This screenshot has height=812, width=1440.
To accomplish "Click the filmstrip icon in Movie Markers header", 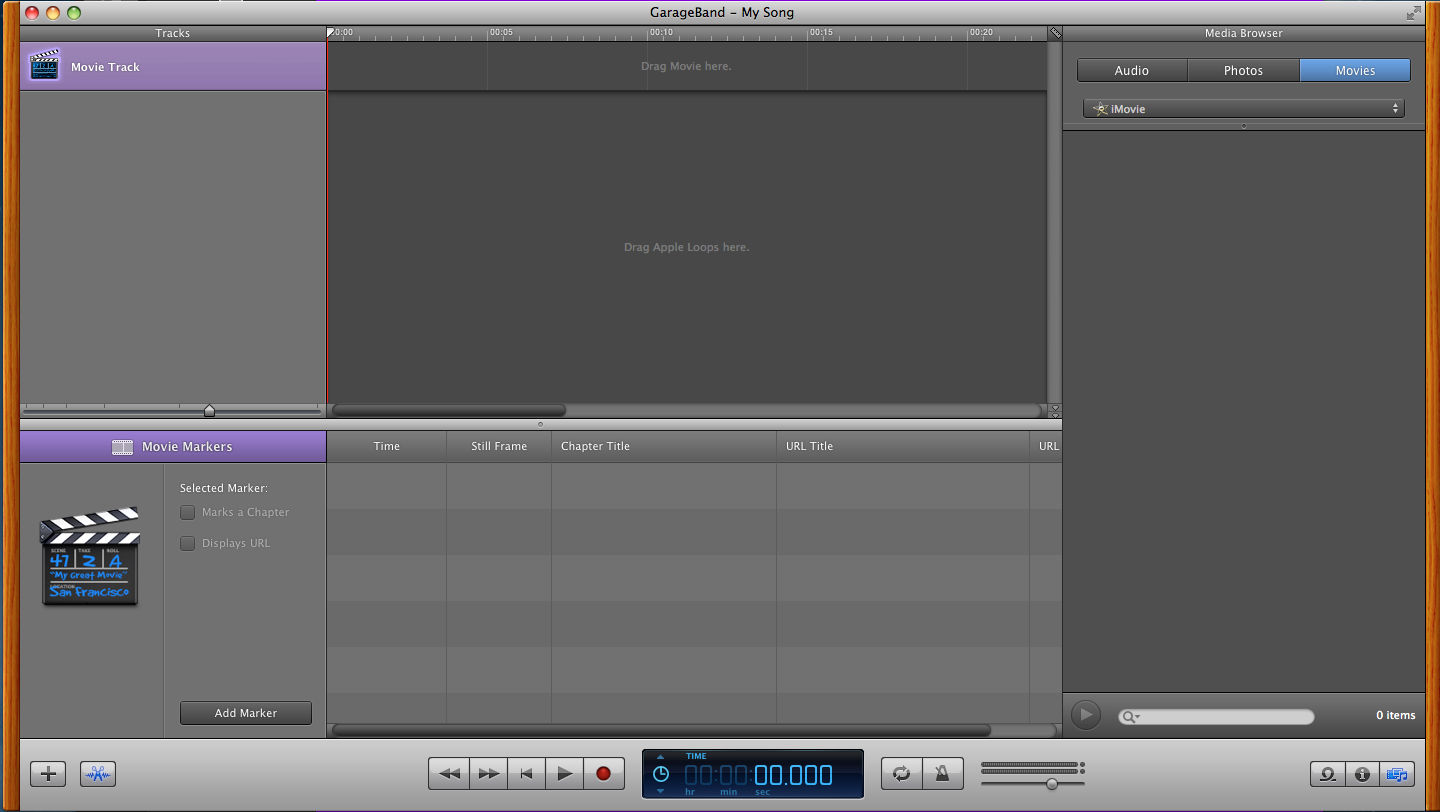I will click(122, 447).
